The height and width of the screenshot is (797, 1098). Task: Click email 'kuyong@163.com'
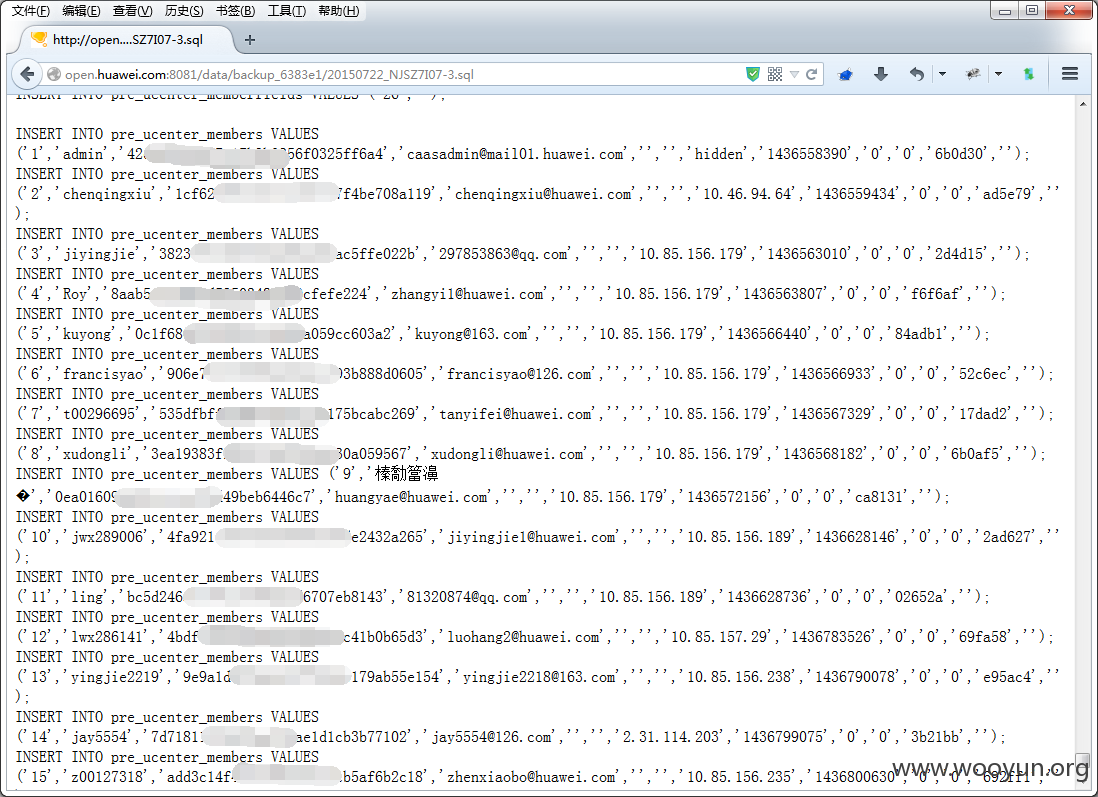471,334
